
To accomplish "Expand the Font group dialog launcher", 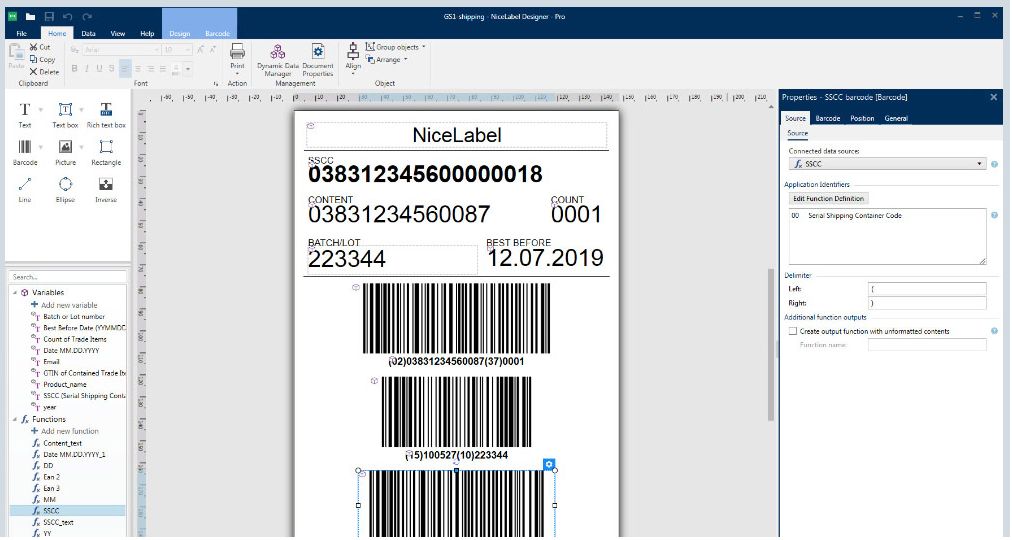I will point(216,84).
